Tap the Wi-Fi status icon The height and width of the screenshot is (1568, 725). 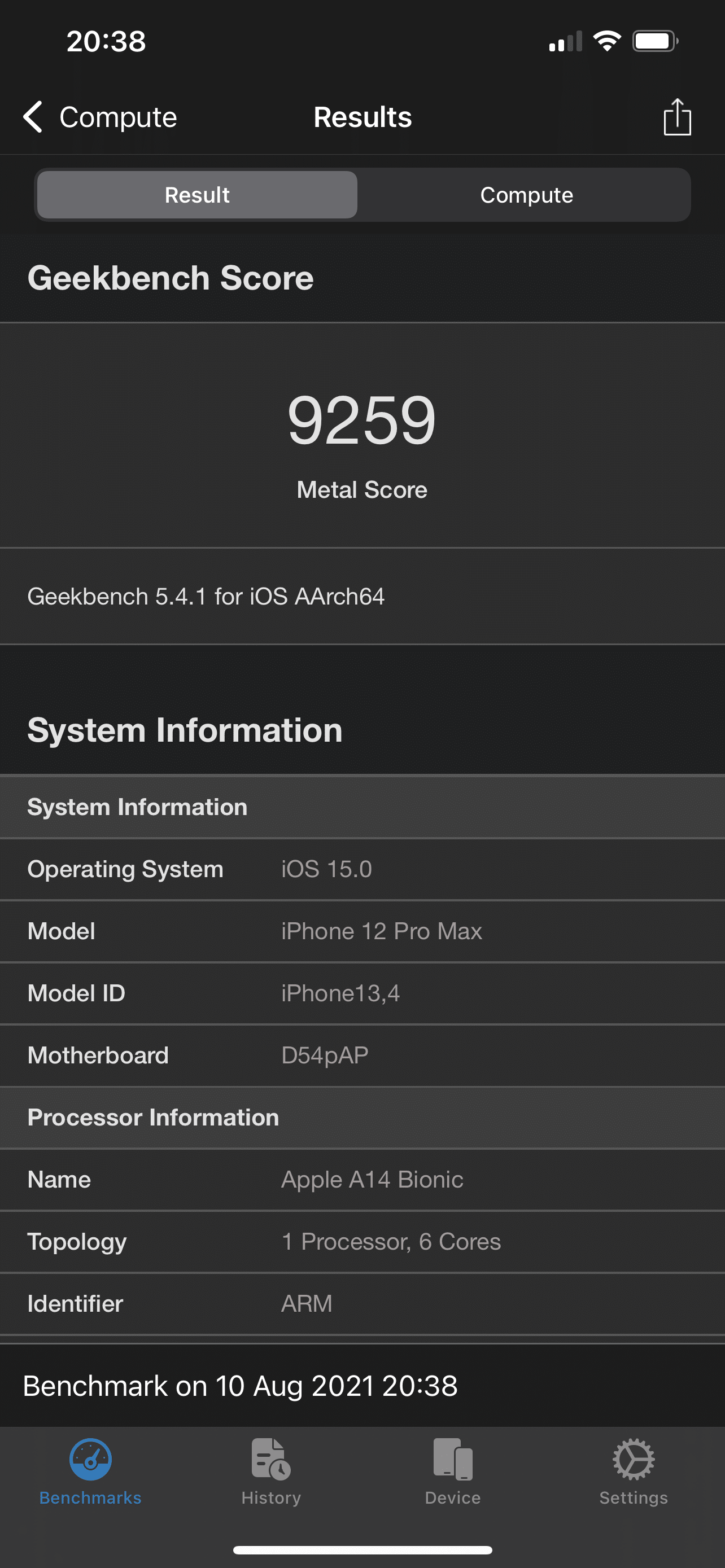point(606,41)
